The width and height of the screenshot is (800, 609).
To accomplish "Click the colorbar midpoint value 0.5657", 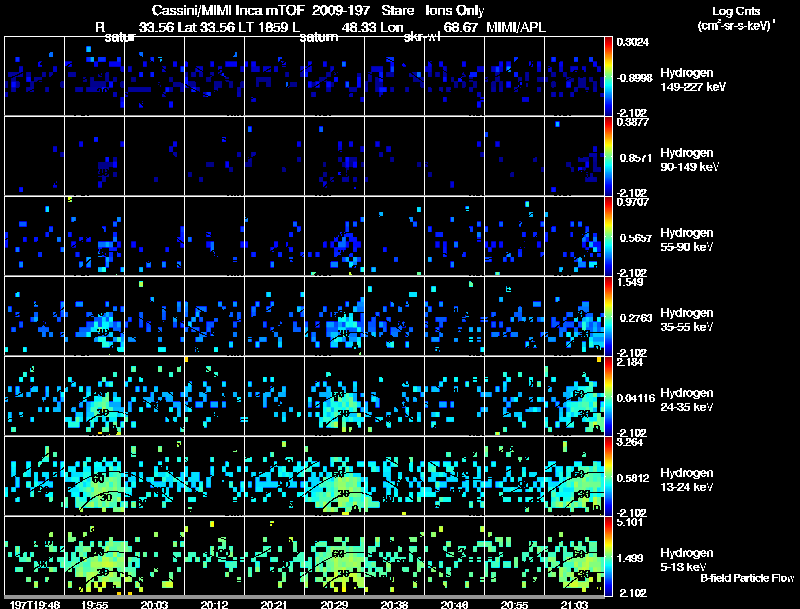I will click(635, 238).
